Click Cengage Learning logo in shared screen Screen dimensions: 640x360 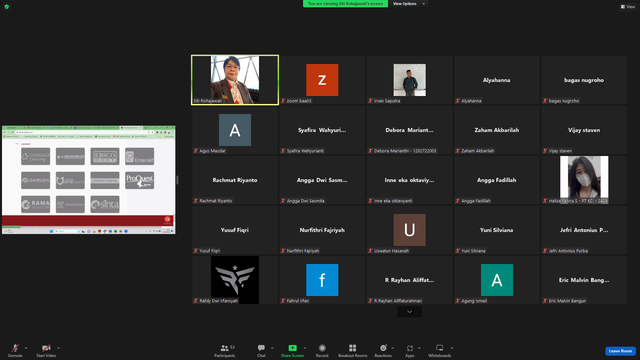36,157
